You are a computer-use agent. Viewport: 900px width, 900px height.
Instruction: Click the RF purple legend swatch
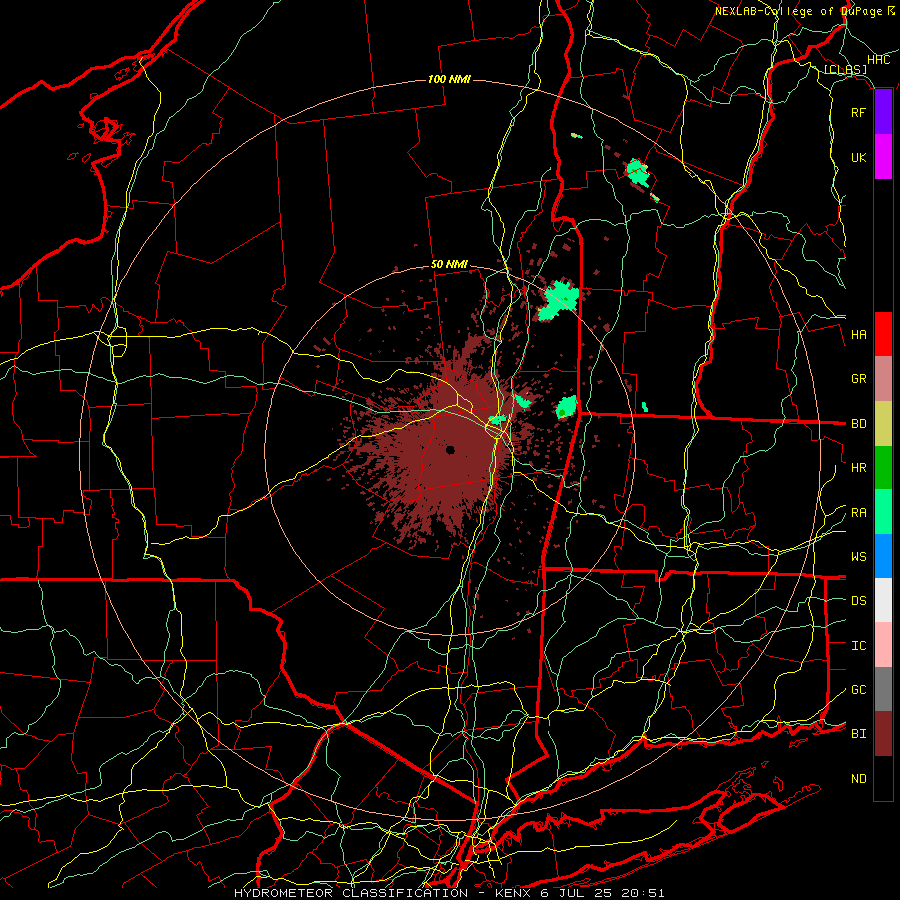click(x=883, y=112)
